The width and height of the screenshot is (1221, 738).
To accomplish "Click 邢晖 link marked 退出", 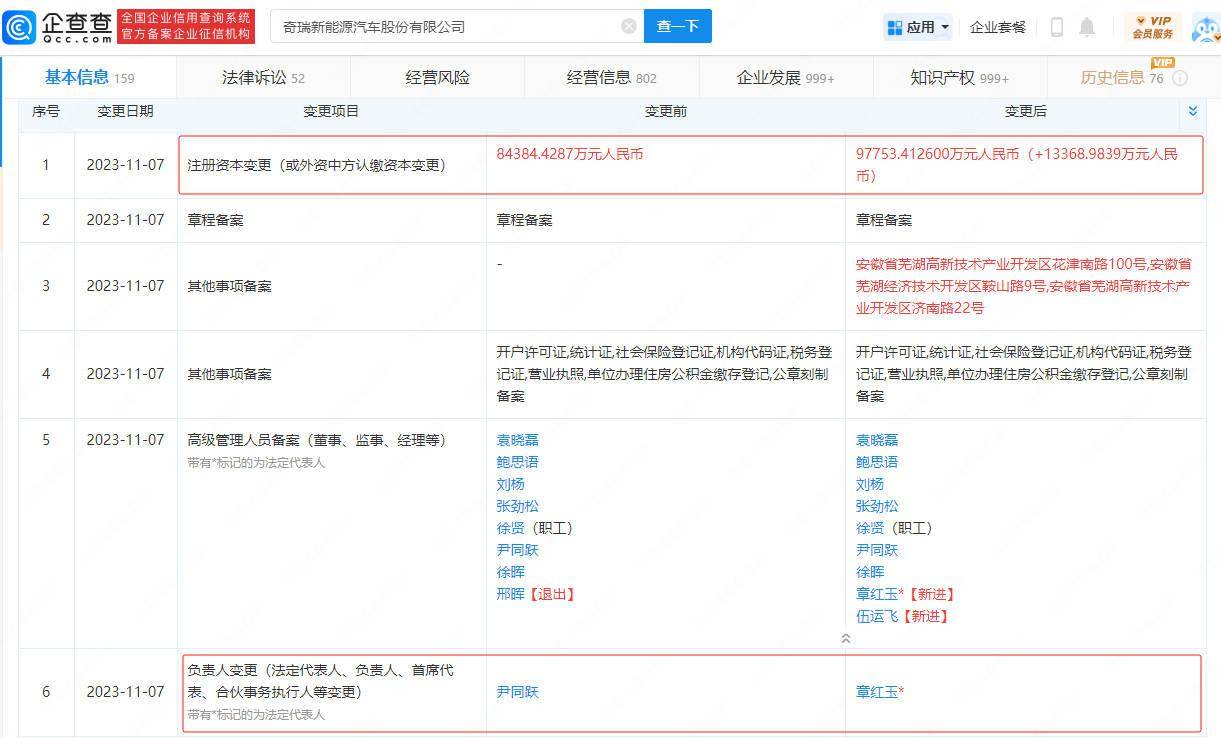I will tap(510, 594).
